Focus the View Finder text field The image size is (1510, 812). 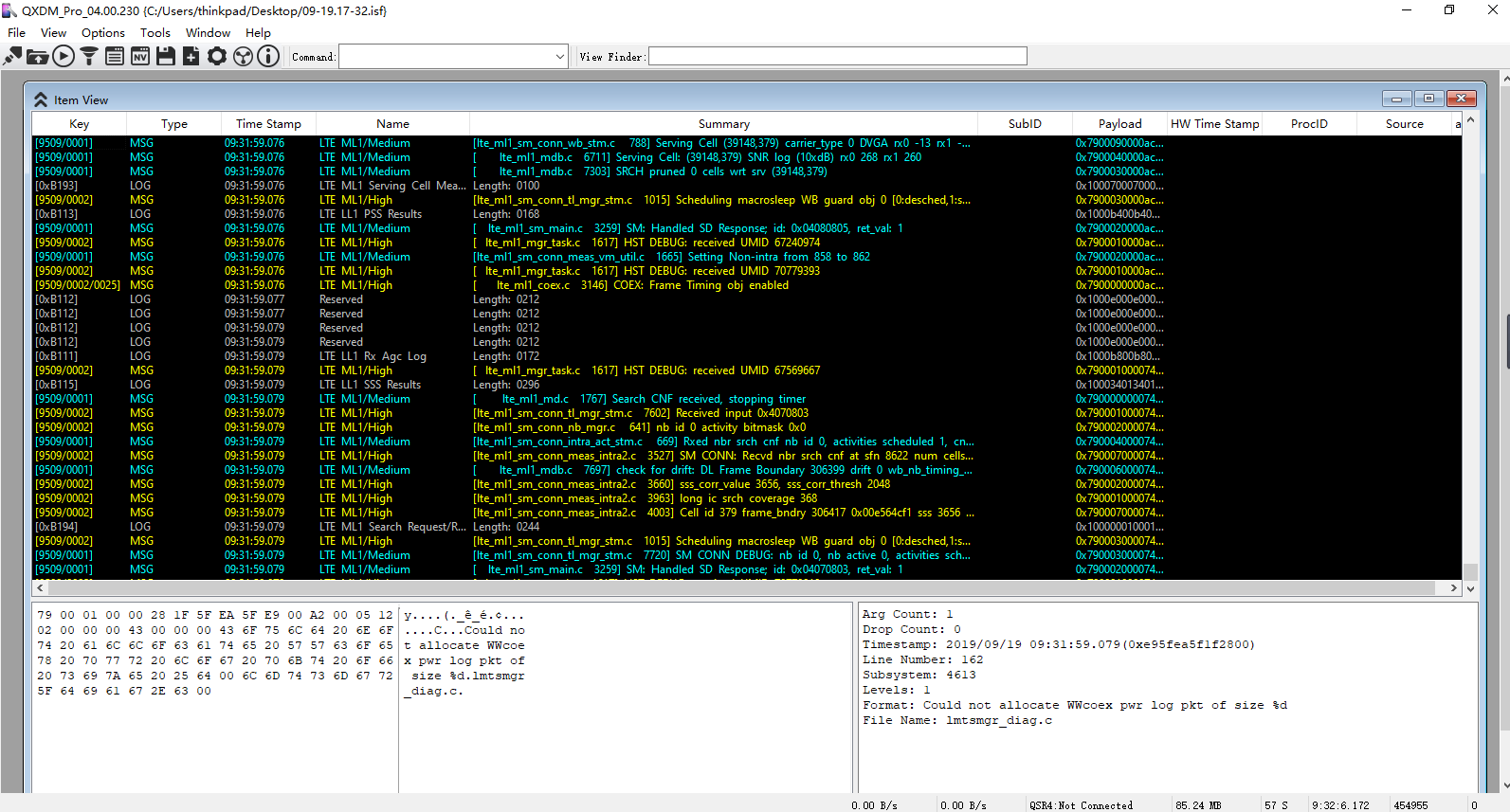pos(838,57)
